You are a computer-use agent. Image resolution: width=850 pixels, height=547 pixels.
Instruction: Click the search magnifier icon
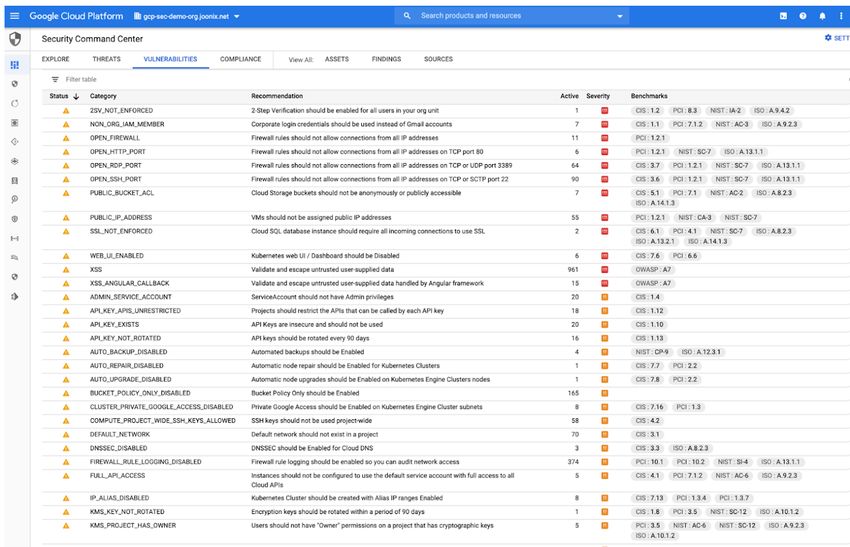[x=407, y=16]
